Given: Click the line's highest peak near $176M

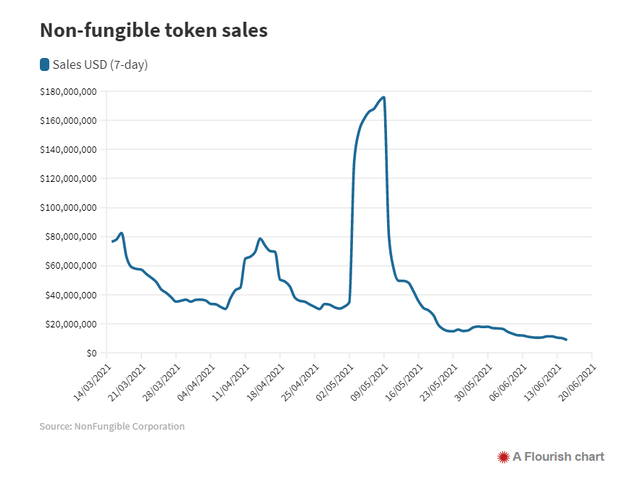Looking at the screenshot, I should click(x=384, y=97).
